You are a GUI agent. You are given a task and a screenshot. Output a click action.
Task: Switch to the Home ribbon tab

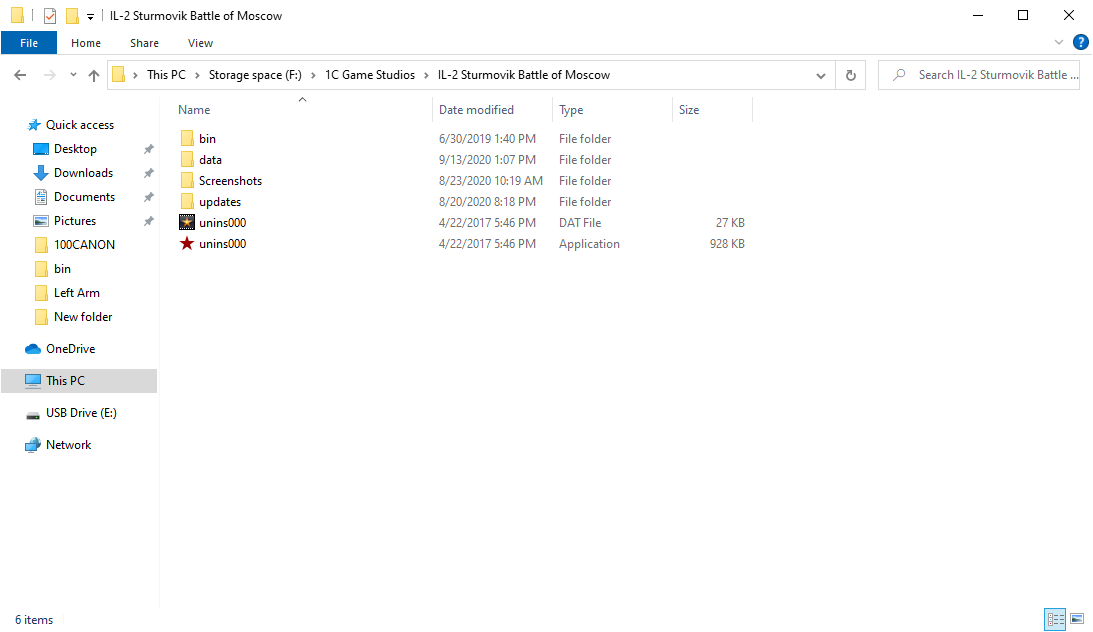86,43
